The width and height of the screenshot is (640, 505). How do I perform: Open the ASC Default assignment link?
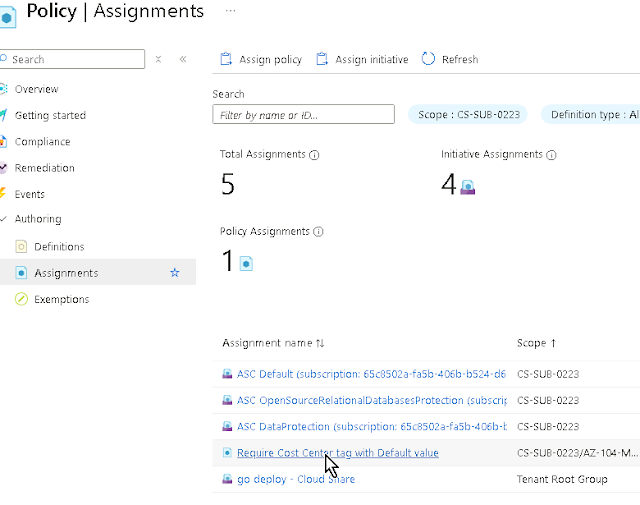point(371,374)
